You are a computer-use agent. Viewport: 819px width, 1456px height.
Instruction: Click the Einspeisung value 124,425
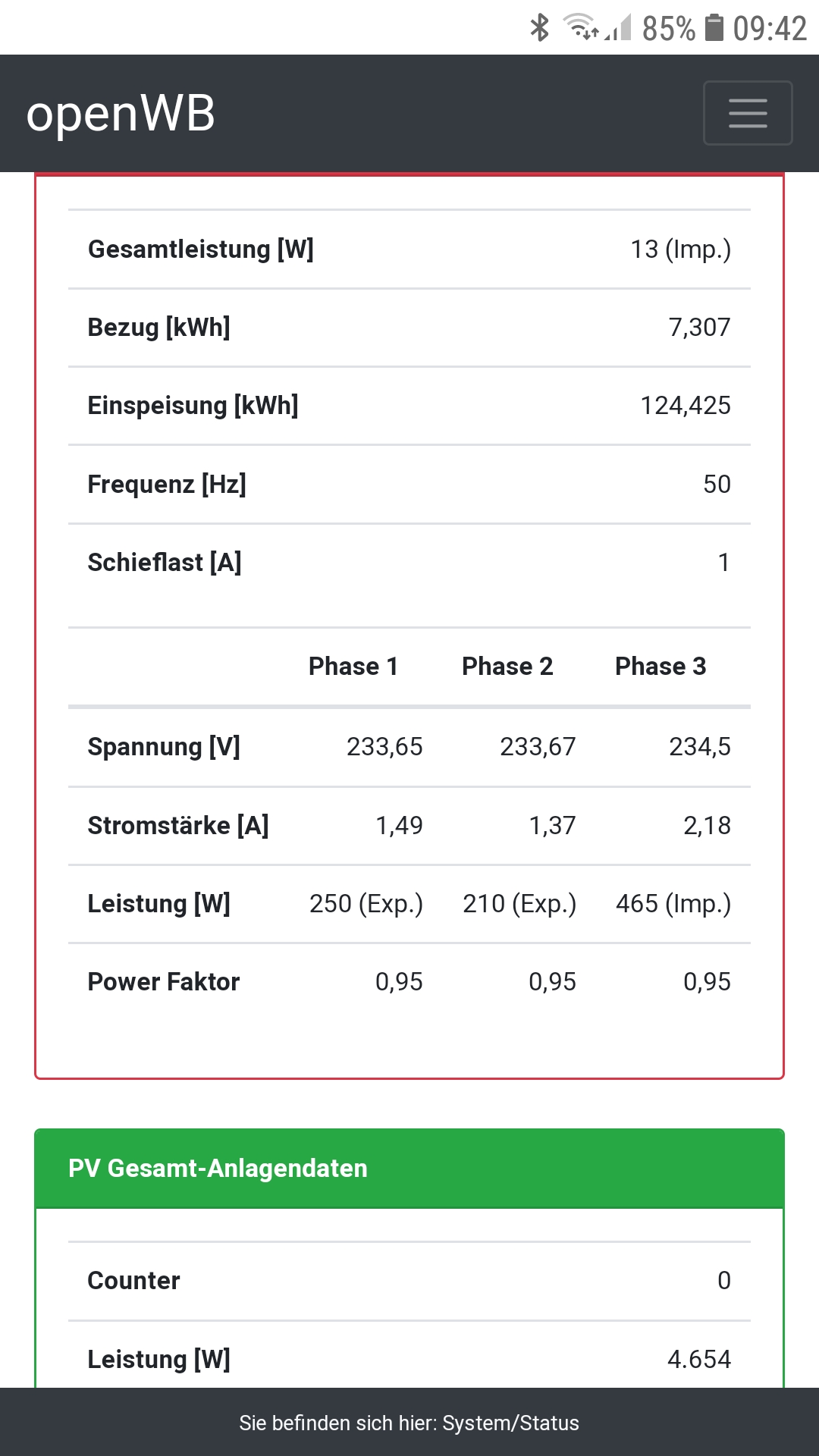tap(685, 406)
